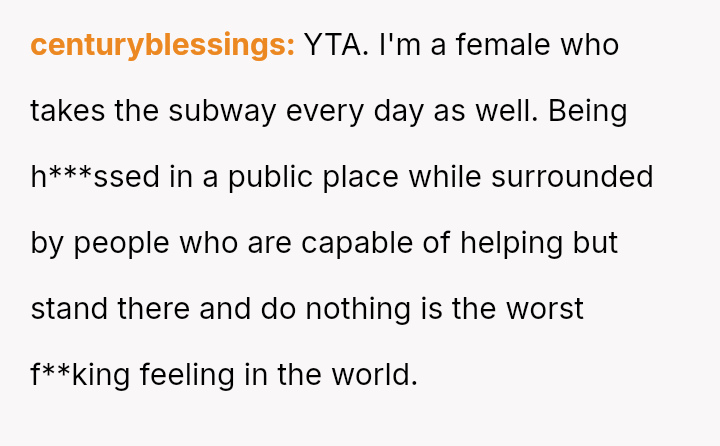Click the word "surrounded"
Image resolution: width=720 pixels, height=446 pixels.
pos(572,177)
